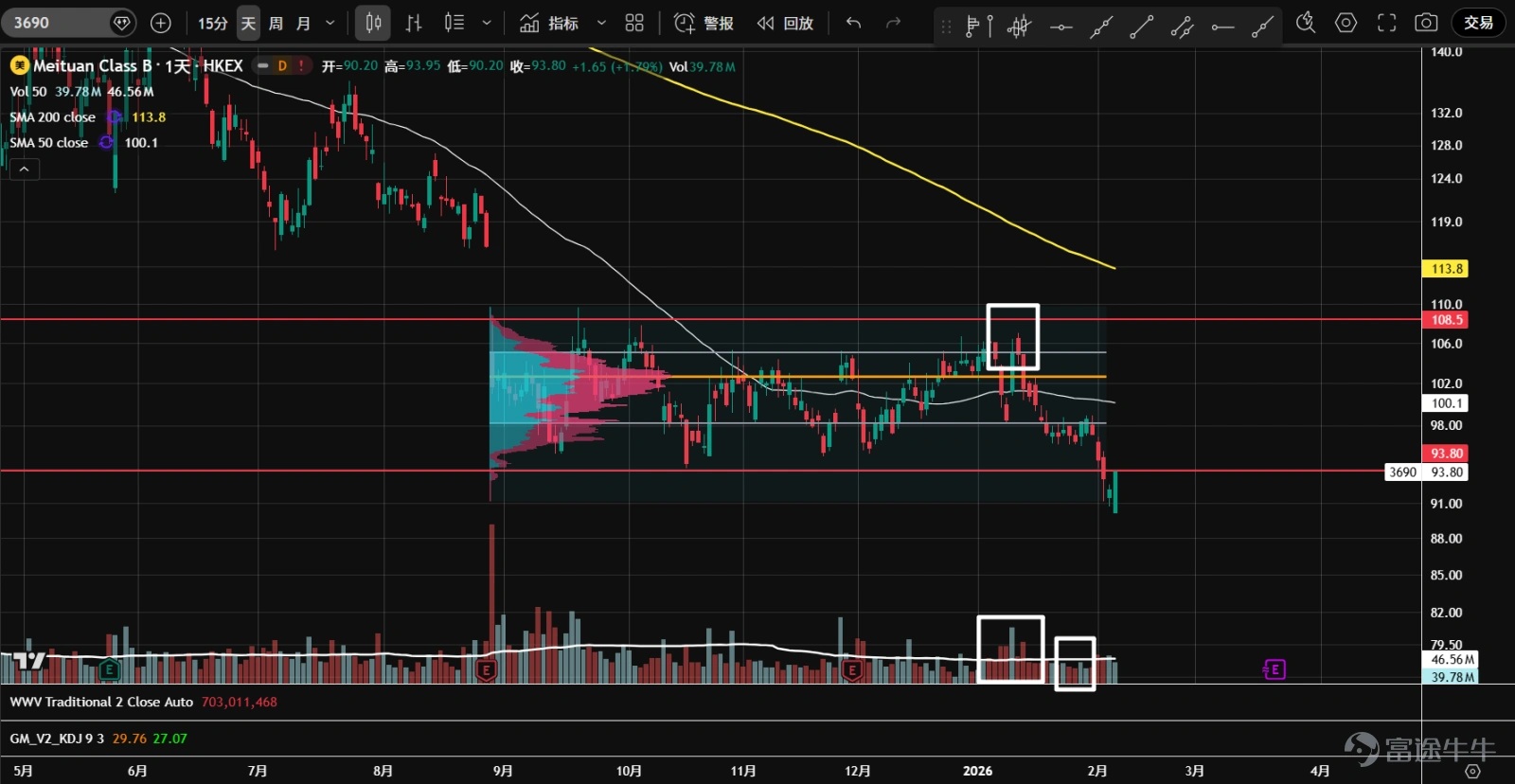The image size is (1515, 784).
Task: Click the TradingView logo
Action: point(29,661)
